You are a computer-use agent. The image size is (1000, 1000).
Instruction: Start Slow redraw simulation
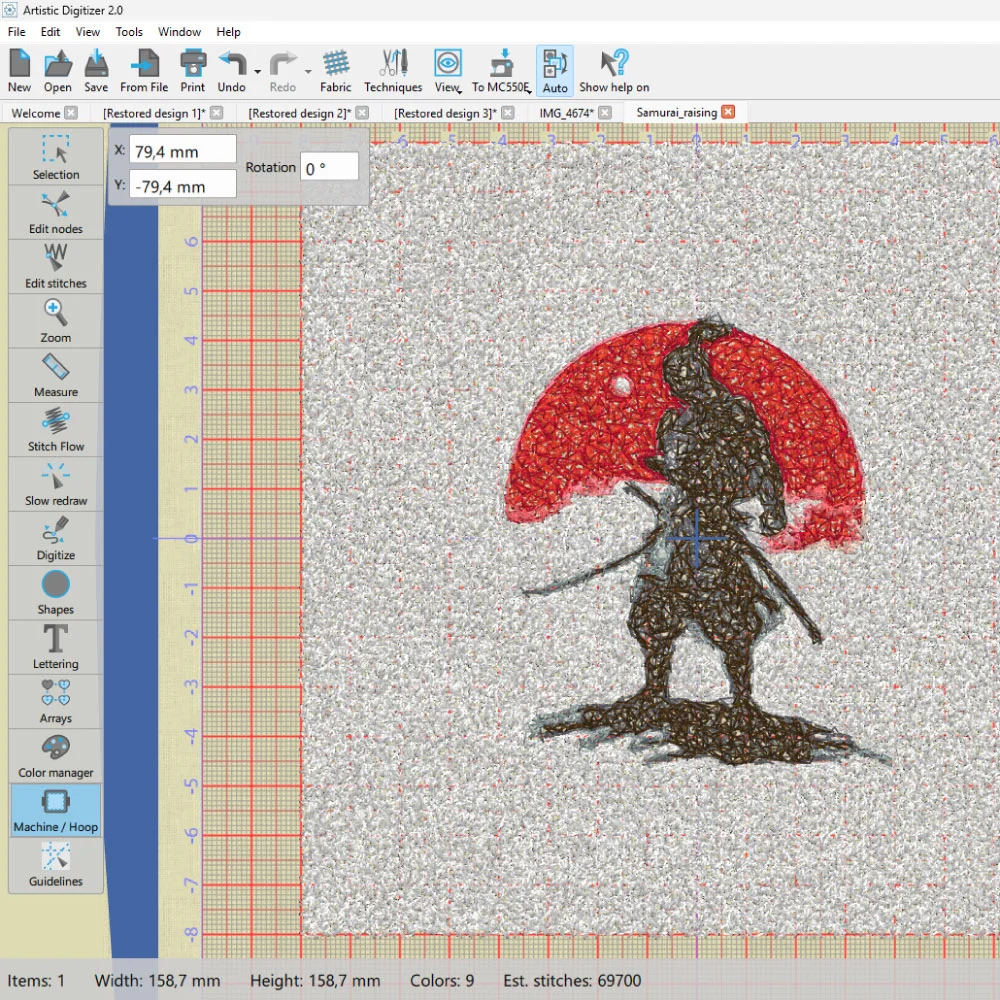[x=55, y=484]
